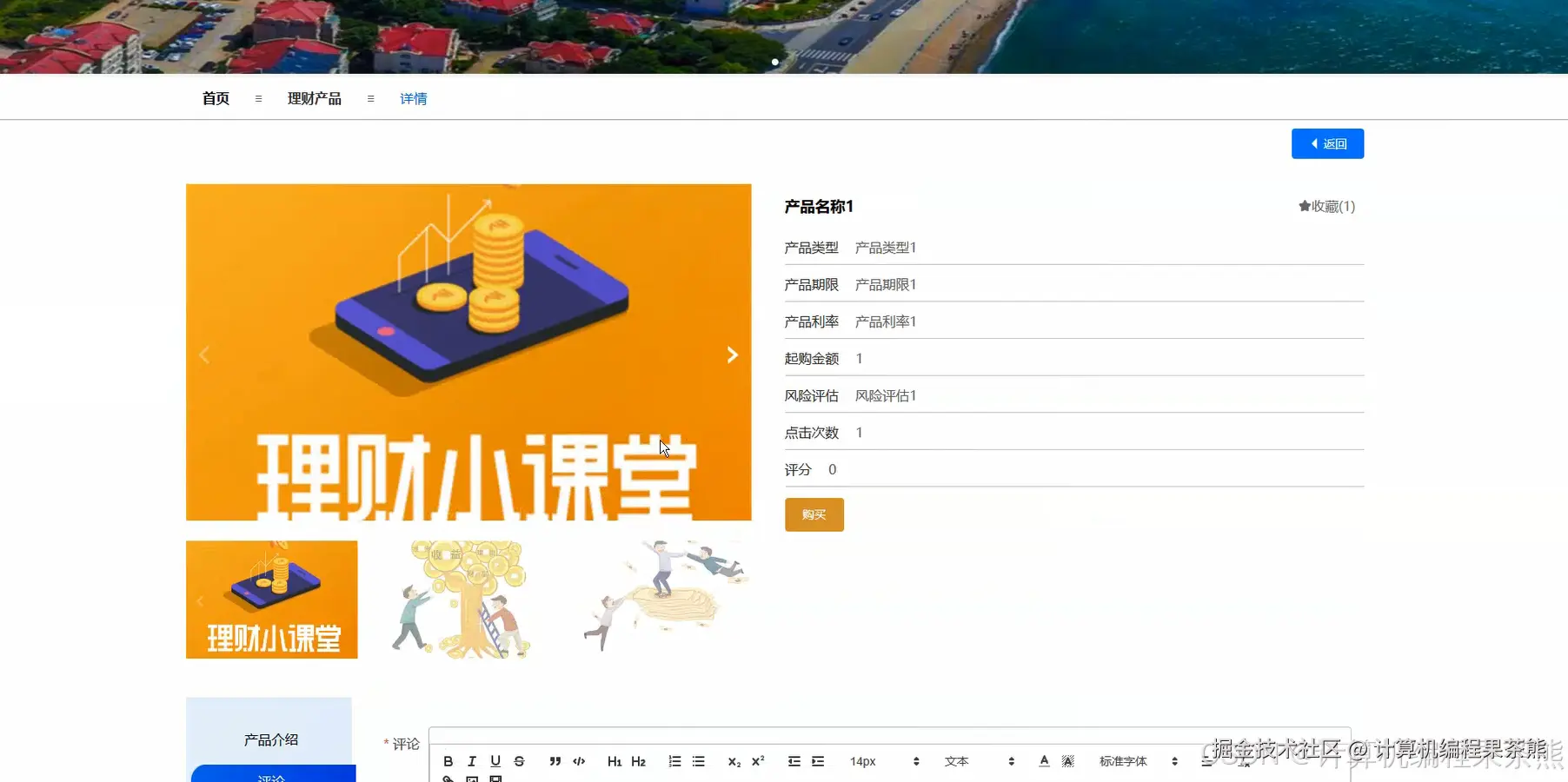Open the 标准字体 font family dropdown
1568x782 pixels.
[x=1126, y=761]
